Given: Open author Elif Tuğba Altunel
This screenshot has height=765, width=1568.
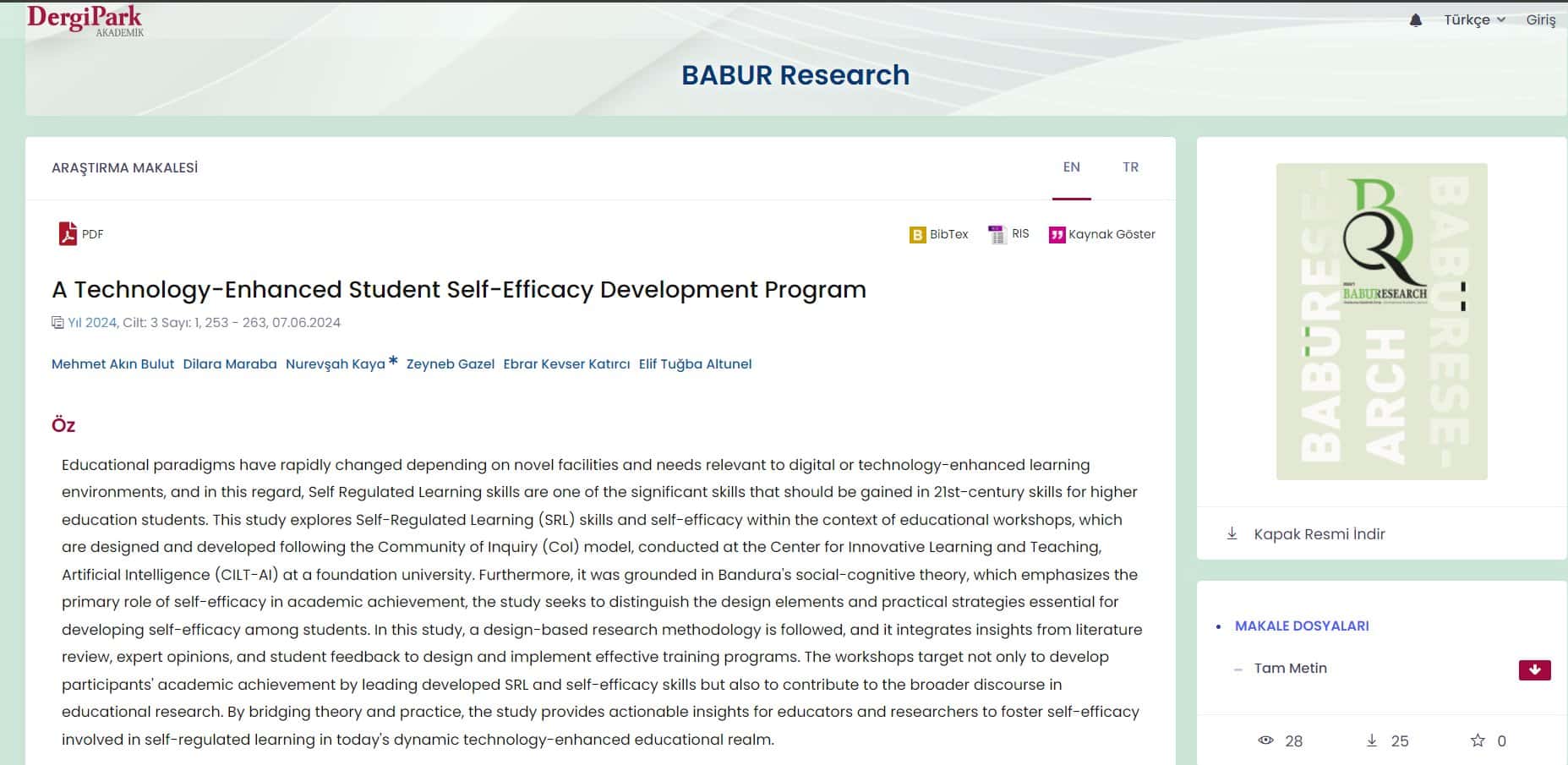Looking at the screenshot, I should pos(695,364).
